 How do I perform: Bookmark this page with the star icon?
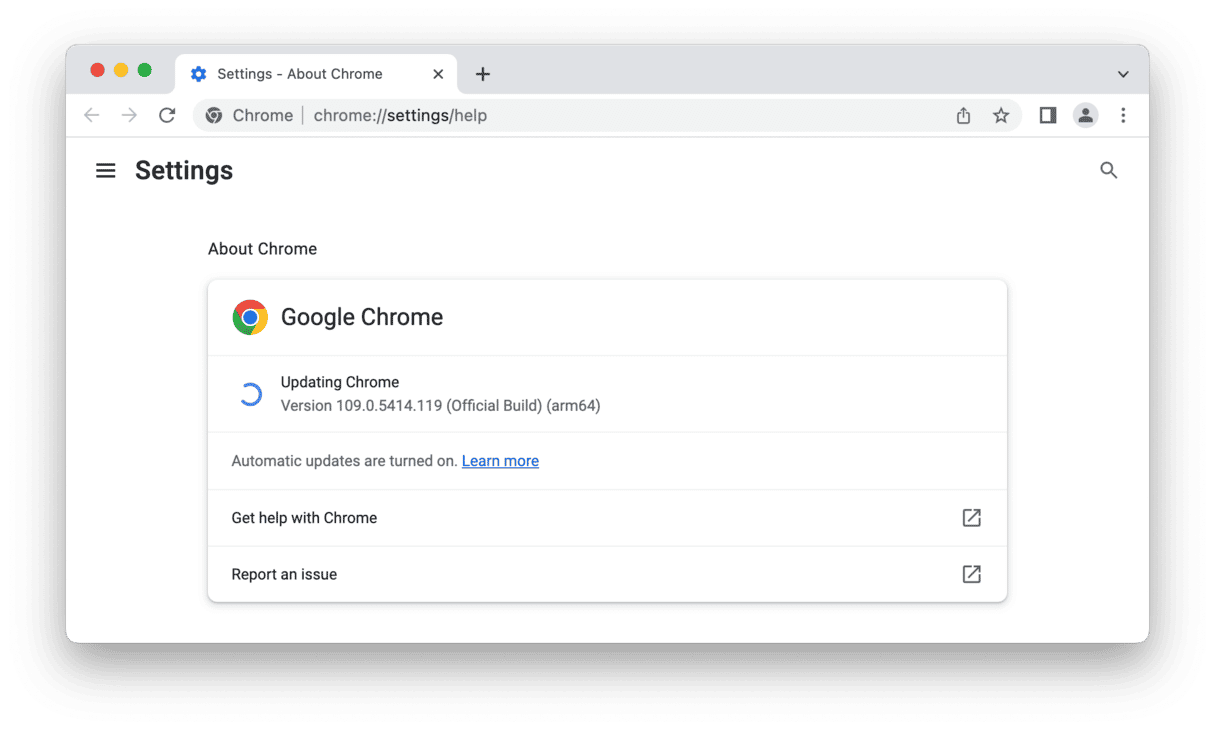tap(1000, 116)
